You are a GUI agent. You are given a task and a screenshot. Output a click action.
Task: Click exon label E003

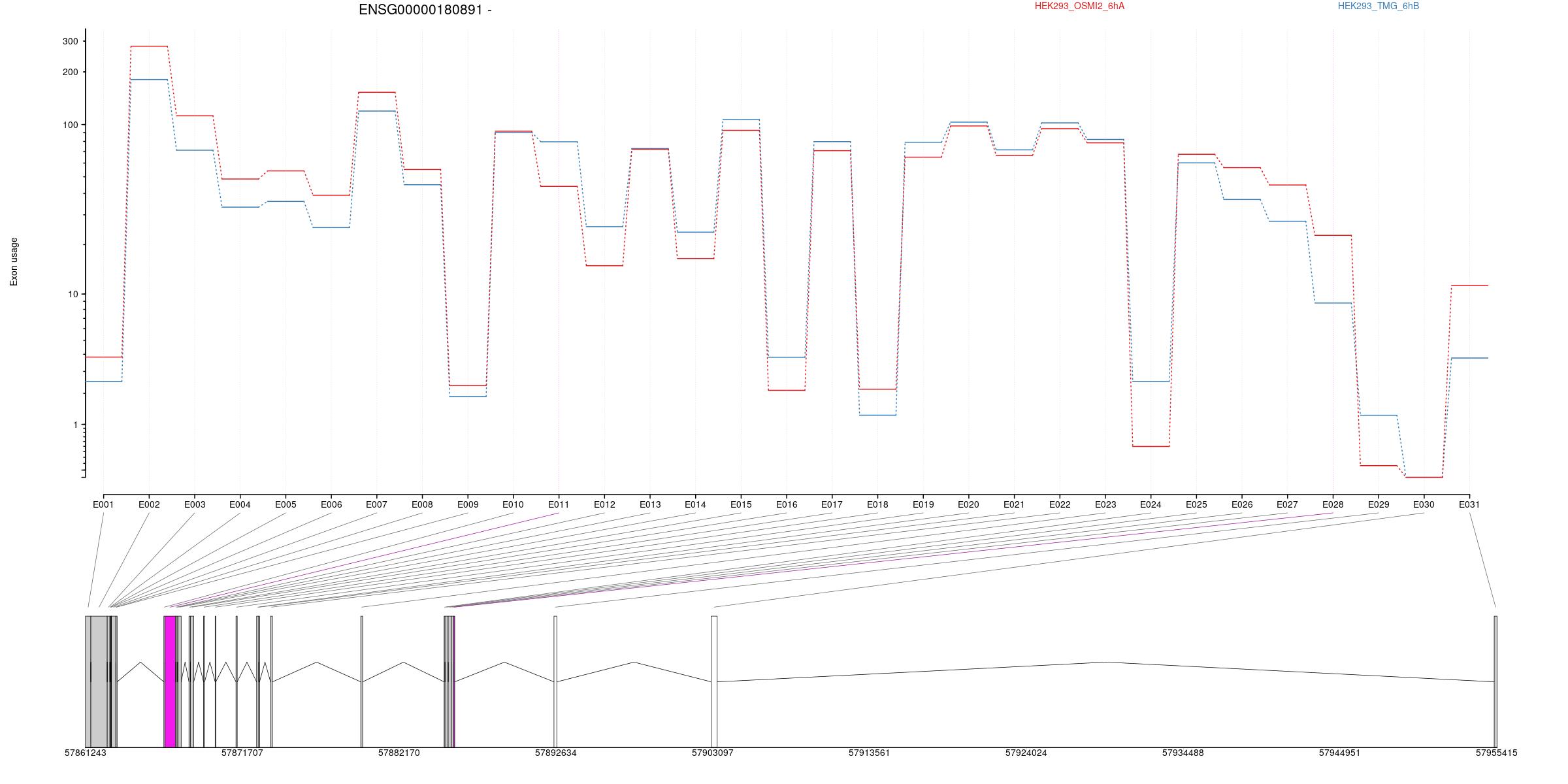click(195, 504)
